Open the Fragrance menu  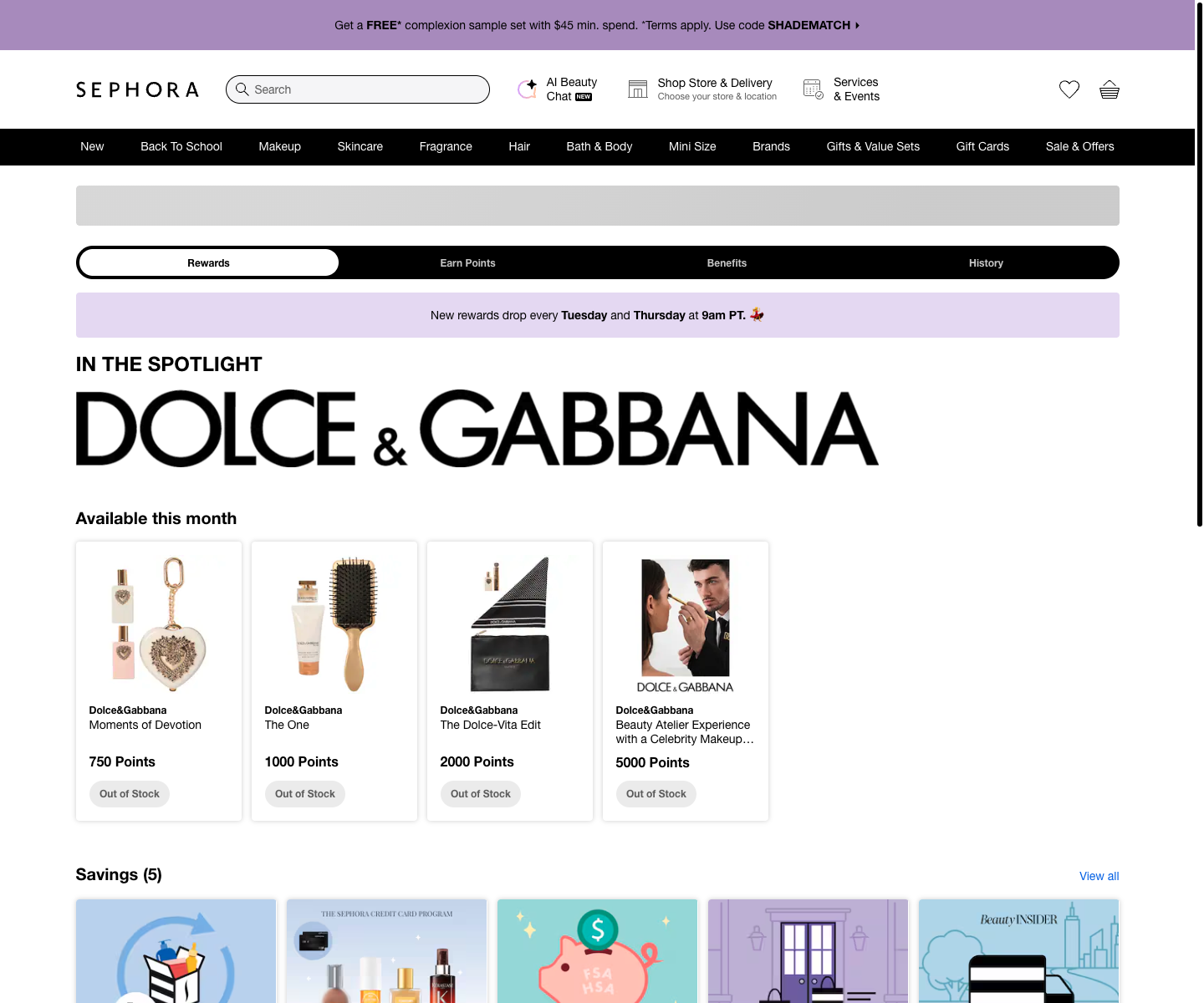point(446,146)
